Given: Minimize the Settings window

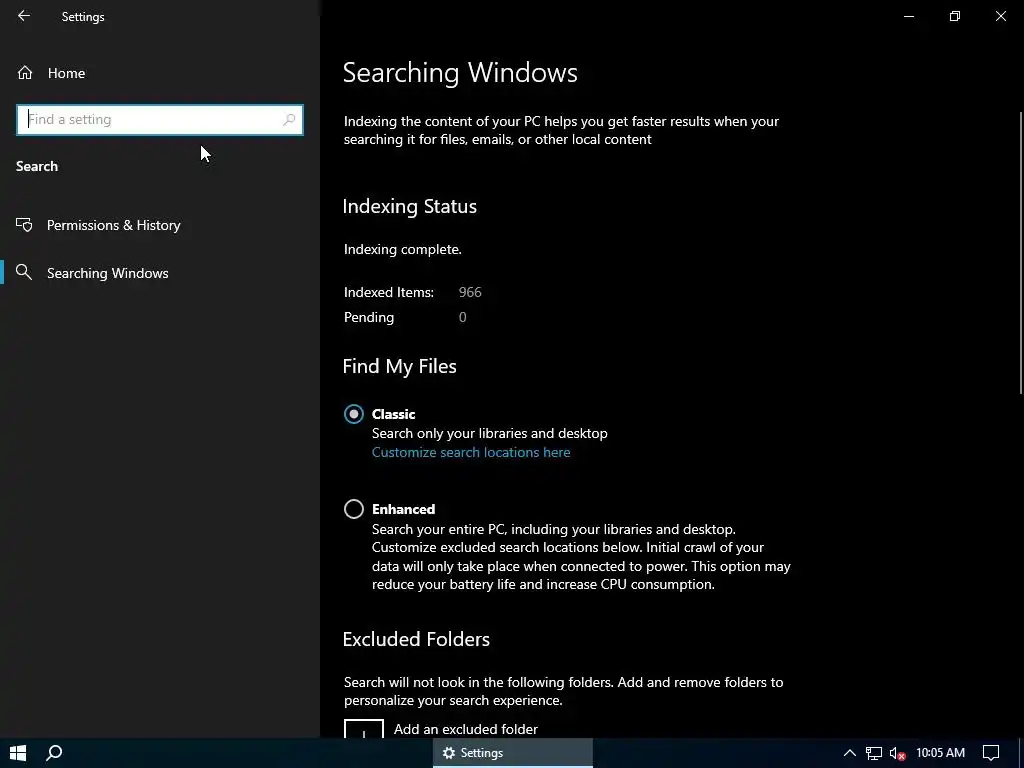Looking at the screenshot, I should pyautogui.click(x=909, y=16).
